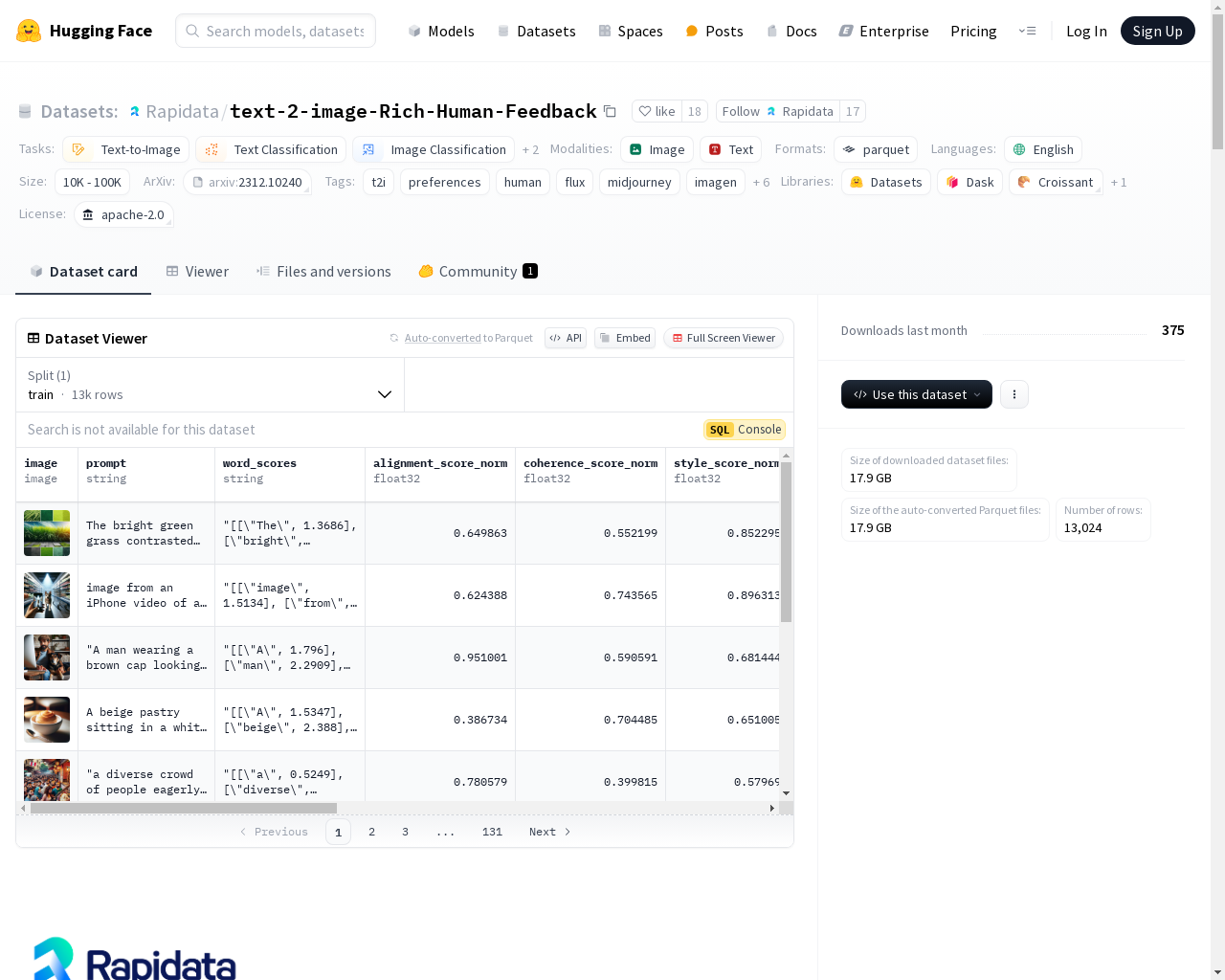The image size is (1225, 980).
Task: Click the Croissant library tag
Action: tap(1056, 182)
